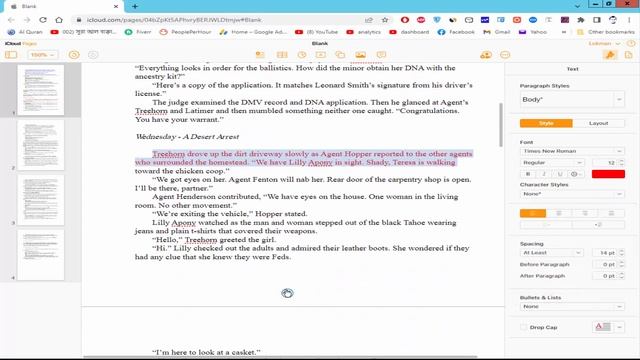Click the iCloud help question icon

tap(631, 43)
